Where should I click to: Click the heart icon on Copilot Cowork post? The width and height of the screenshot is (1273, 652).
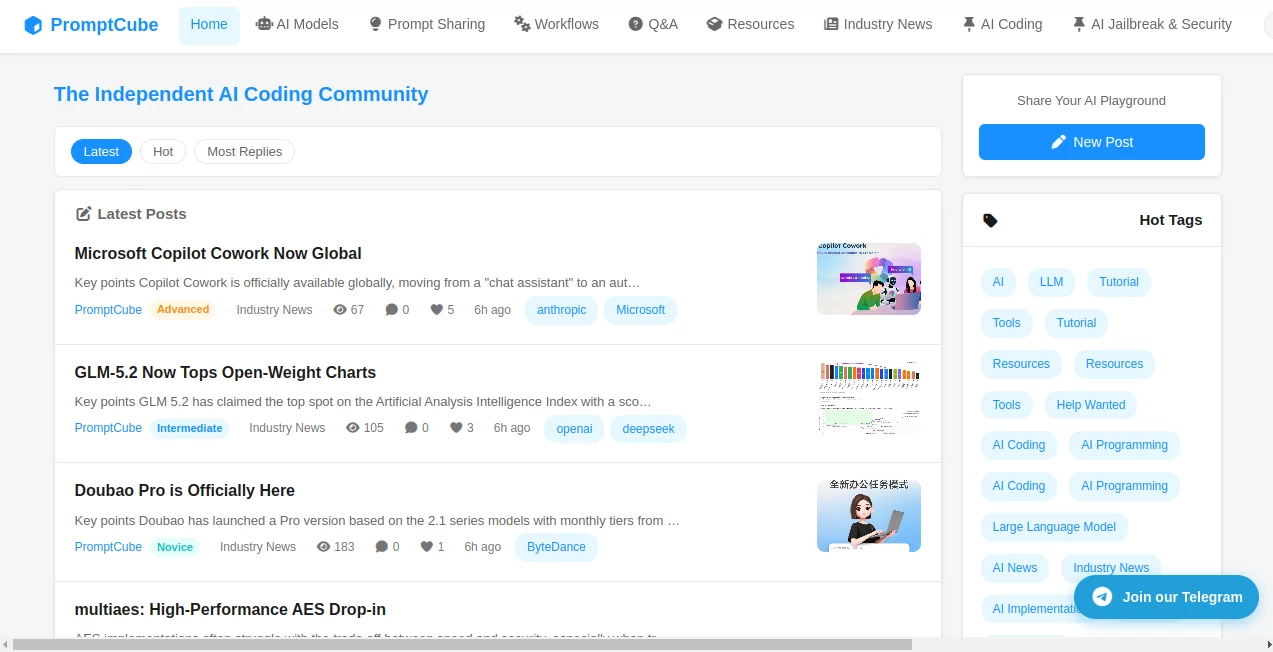coord(436,310)
